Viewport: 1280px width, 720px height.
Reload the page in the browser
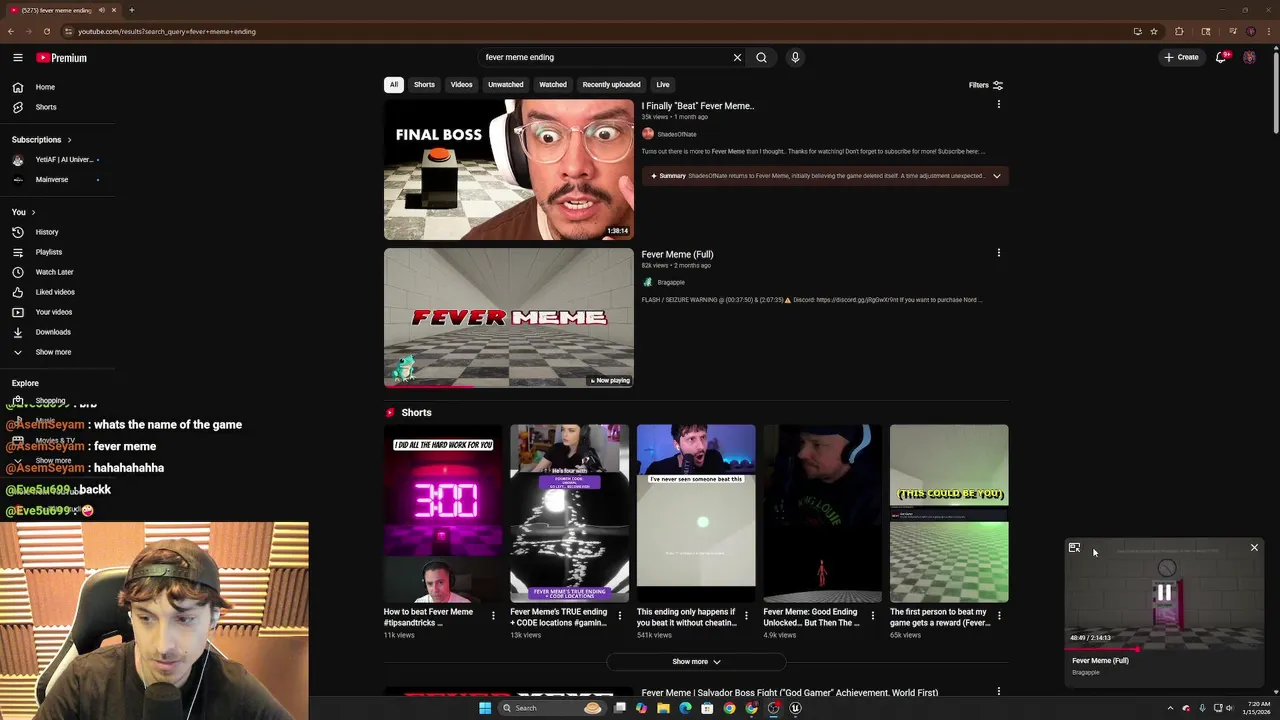[x=46, y=31]
